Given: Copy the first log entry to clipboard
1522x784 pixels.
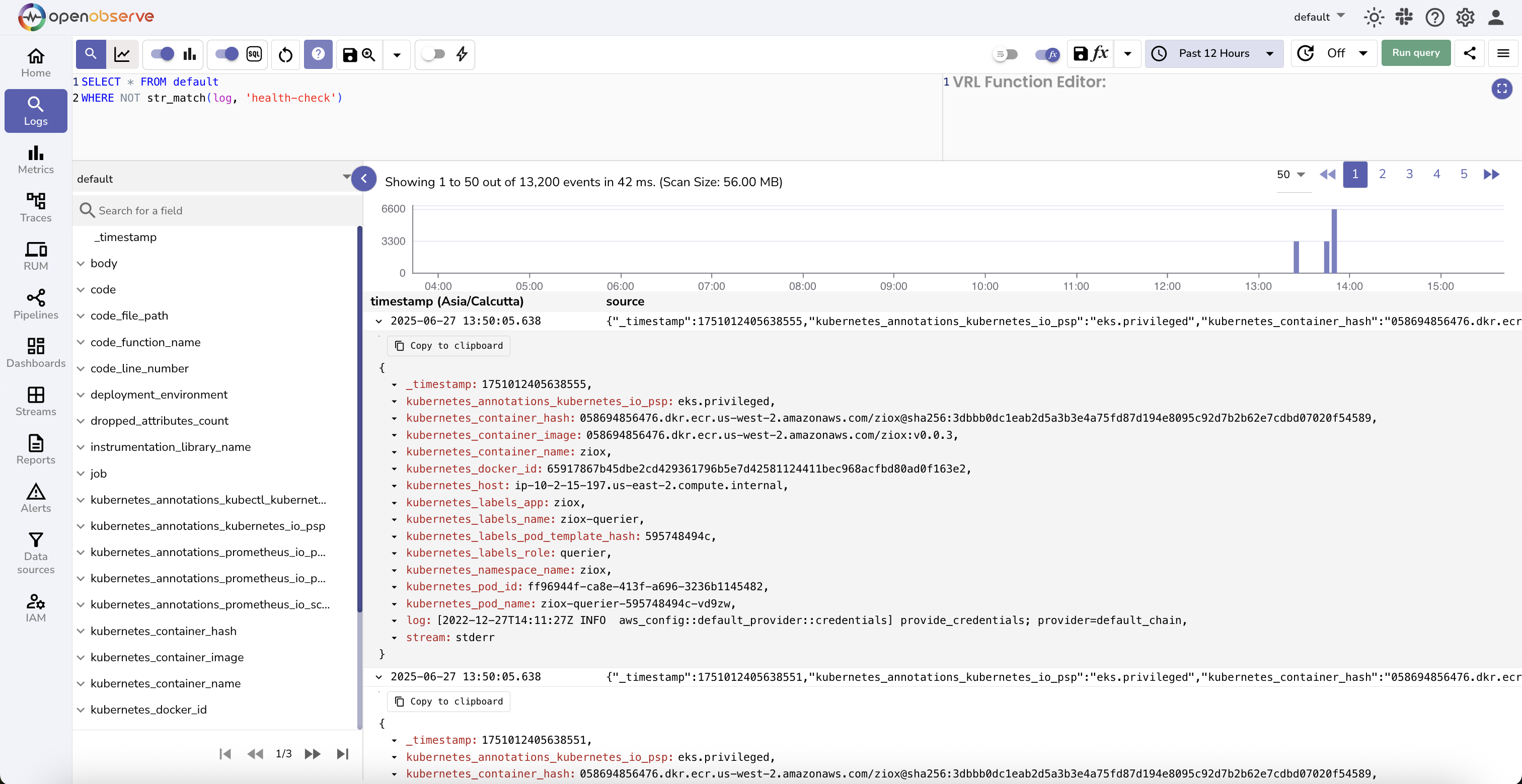Looking at the screenshot, I should (x=448, y=345).
